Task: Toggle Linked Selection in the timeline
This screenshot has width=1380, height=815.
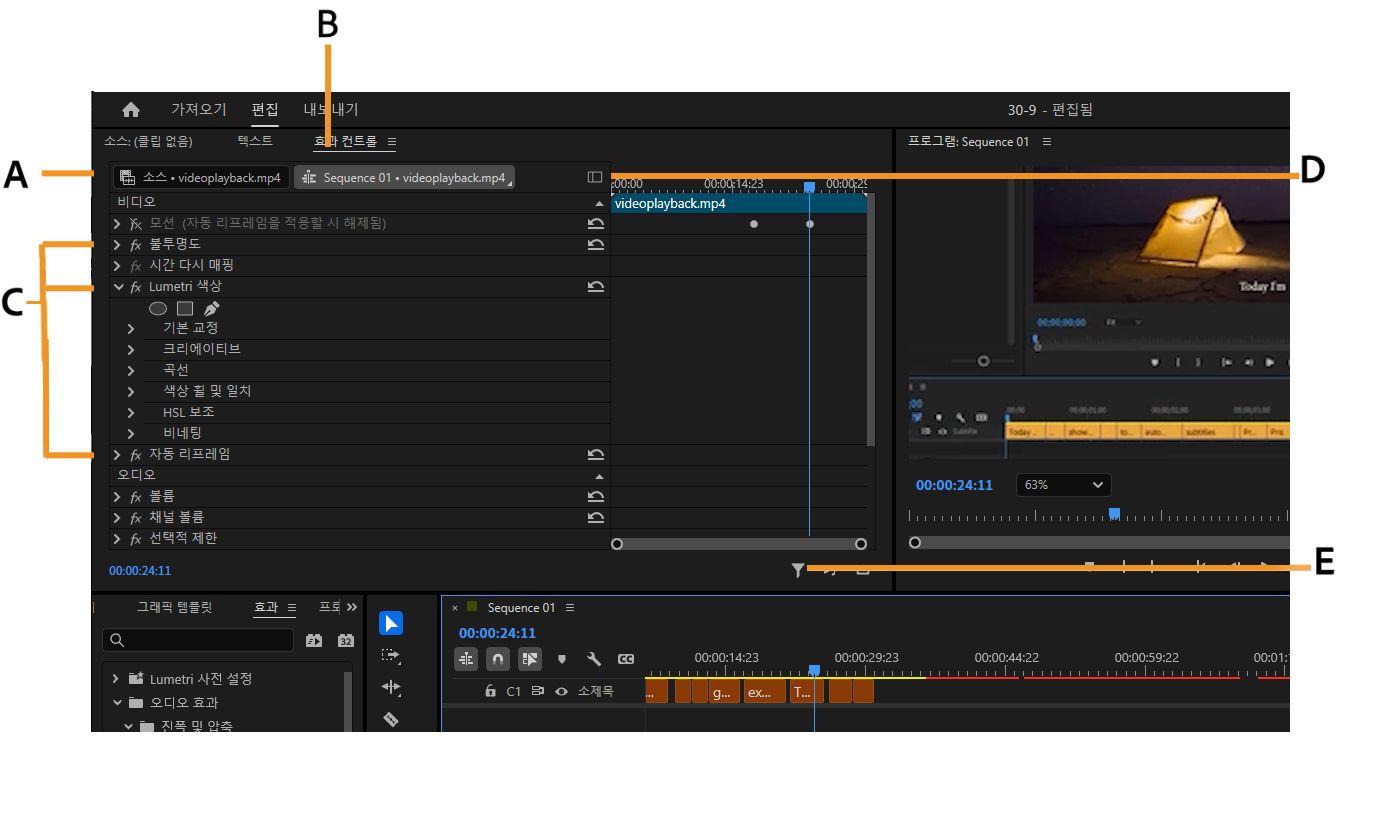Action: pyautogui.click(x=529, y=660)
